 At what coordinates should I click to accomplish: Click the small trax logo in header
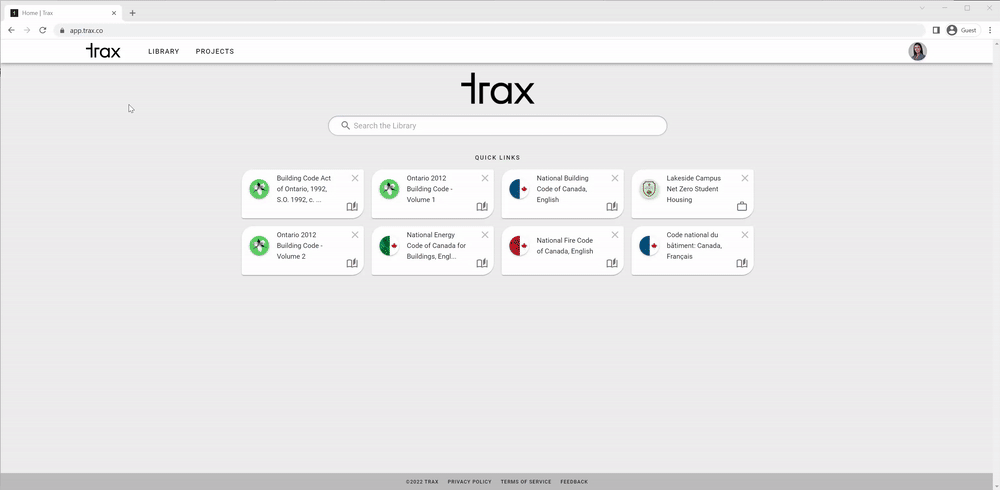point(103,51)
